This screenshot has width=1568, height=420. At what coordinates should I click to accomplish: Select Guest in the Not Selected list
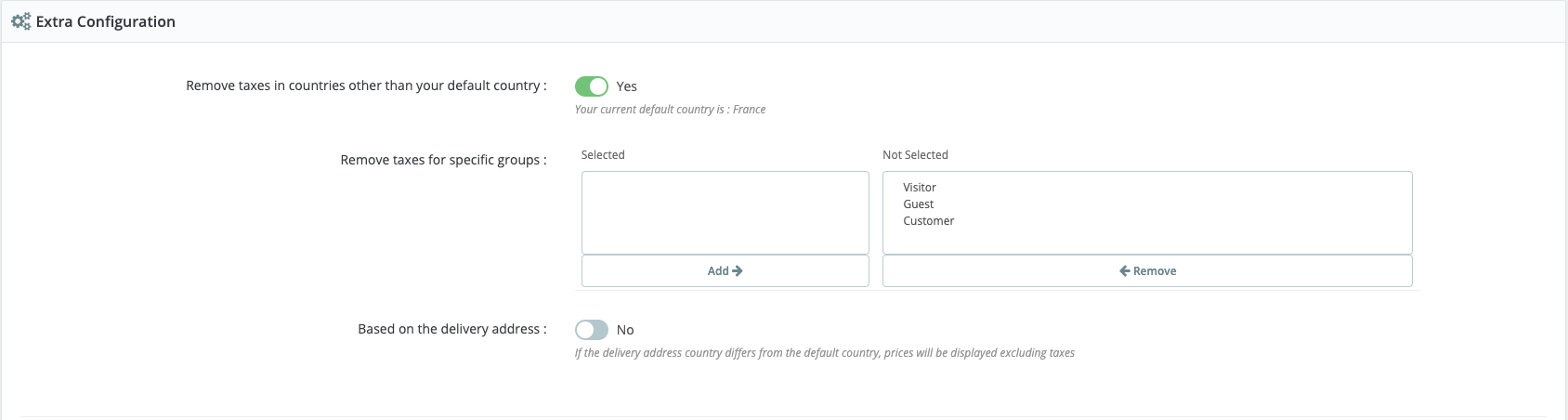[x=919, y=204]
